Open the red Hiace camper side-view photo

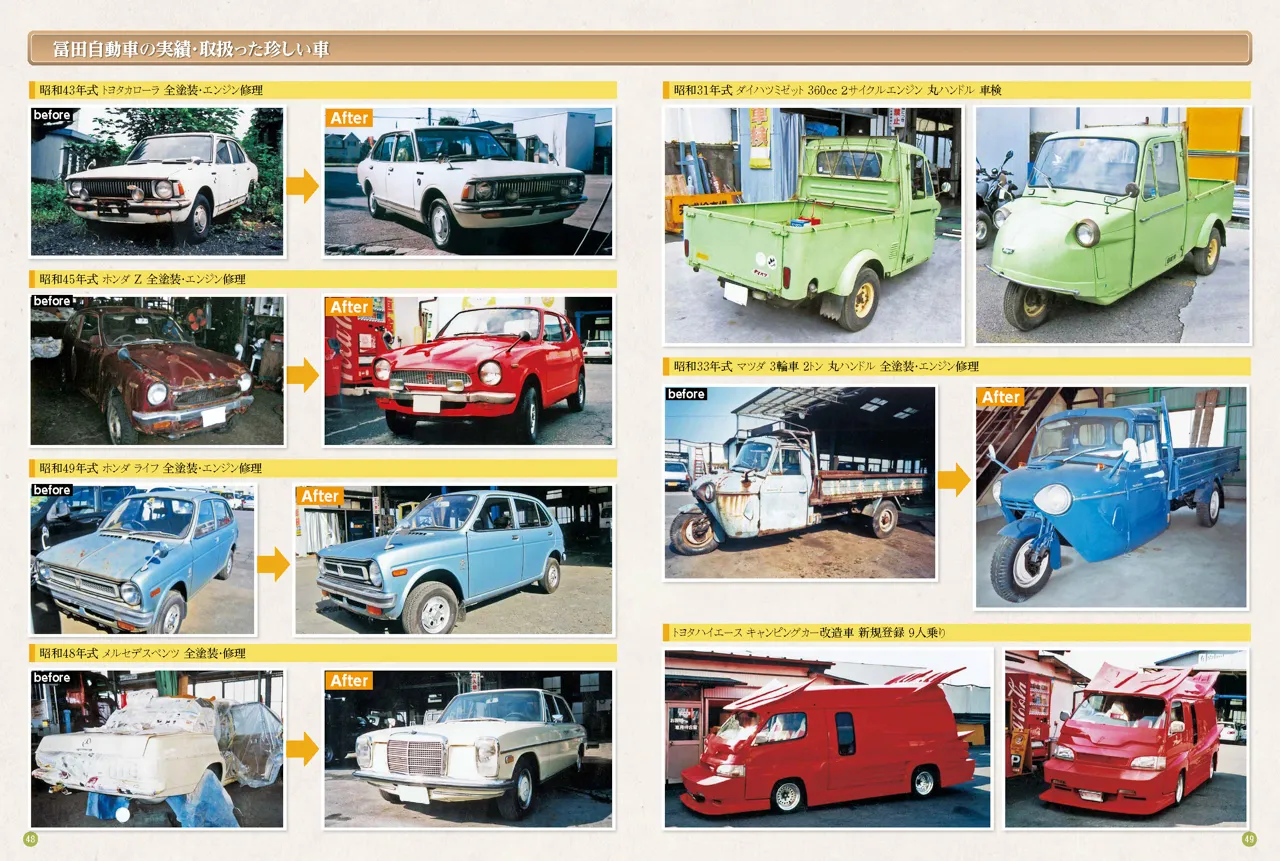coord(828,738)
